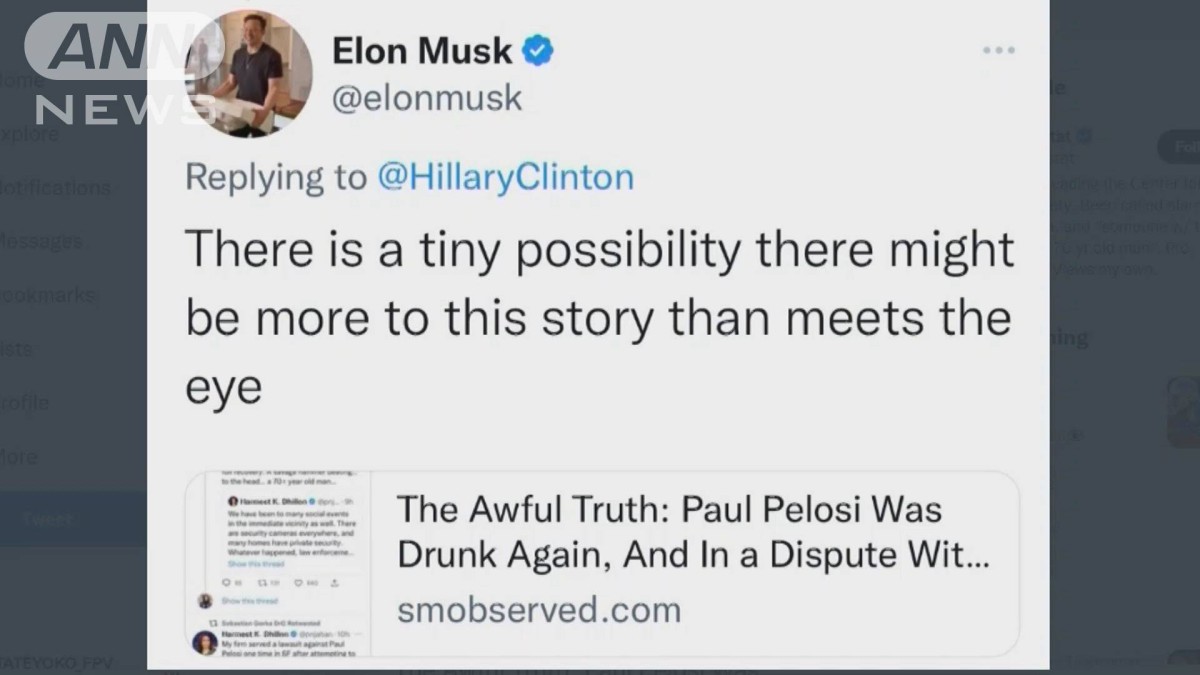The height and width of the screenshot is (675, 1200).
Task: Open Messages in the sidebar
Action: pos(42,242)
